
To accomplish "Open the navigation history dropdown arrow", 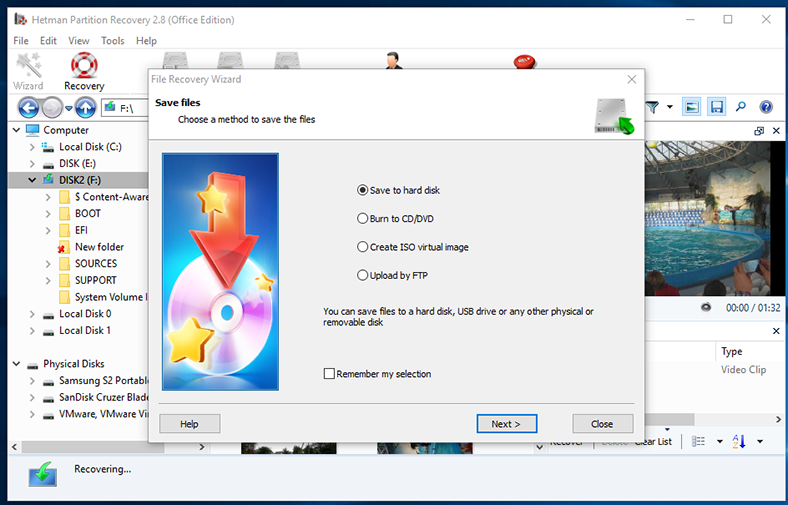I will [69, 108].
